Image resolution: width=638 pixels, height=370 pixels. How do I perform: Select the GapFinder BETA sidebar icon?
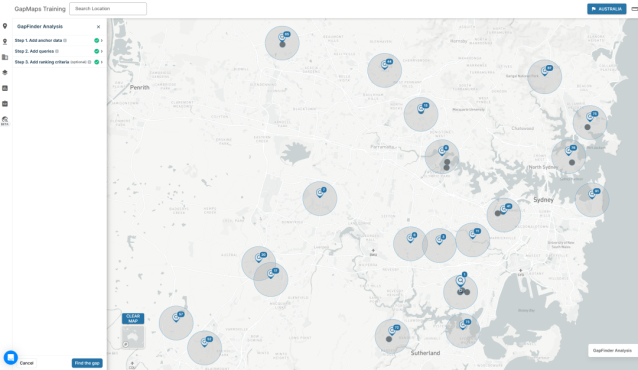point(5,120)
